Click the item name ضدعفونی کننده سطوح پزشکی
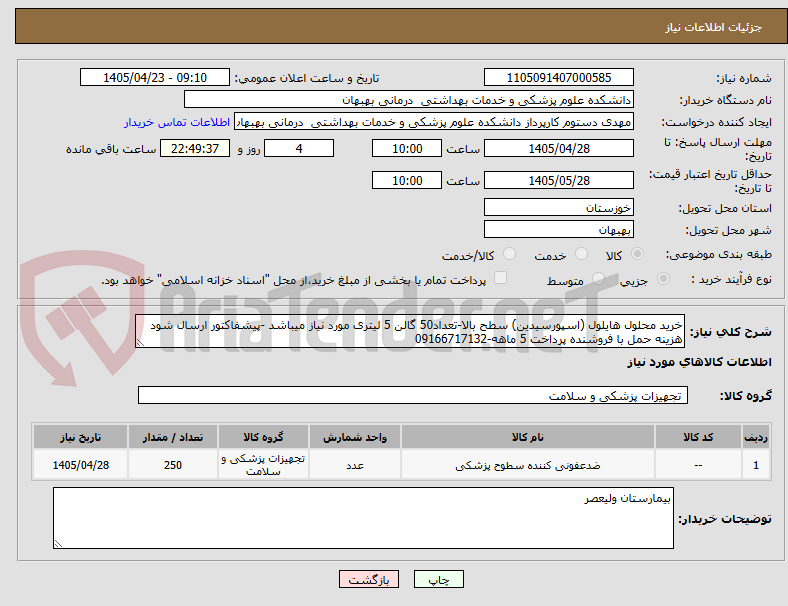788x606 pixels. (x=528, y=465)
